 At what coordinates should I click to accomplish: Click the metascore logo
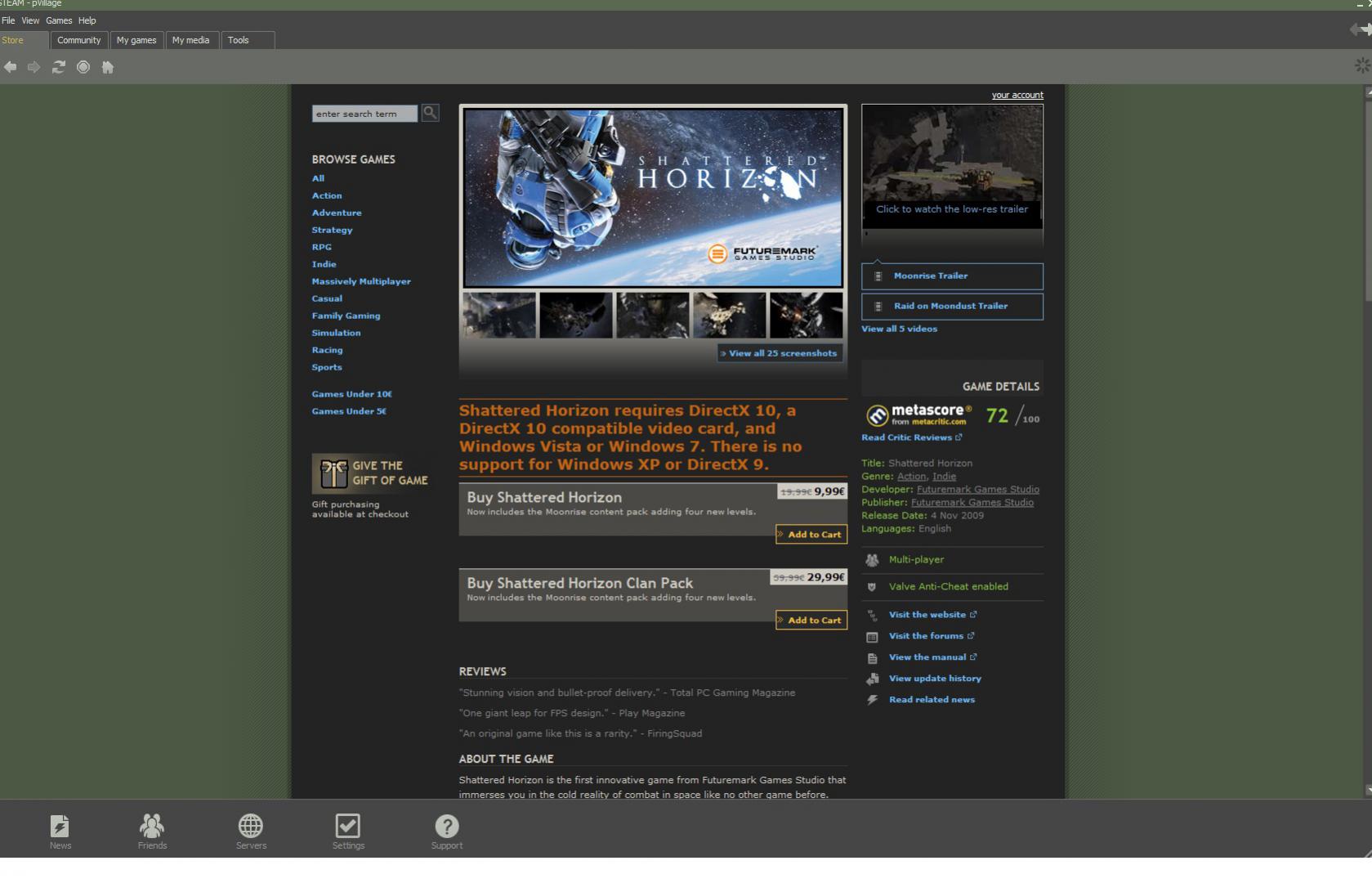[x=918, y=415]
